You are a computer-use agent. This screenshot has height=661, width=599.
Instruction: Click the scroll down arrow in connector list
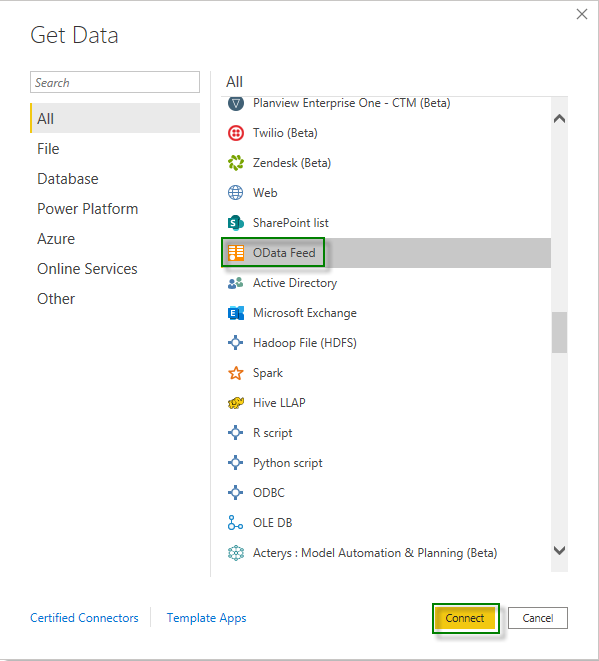[559, 550]
